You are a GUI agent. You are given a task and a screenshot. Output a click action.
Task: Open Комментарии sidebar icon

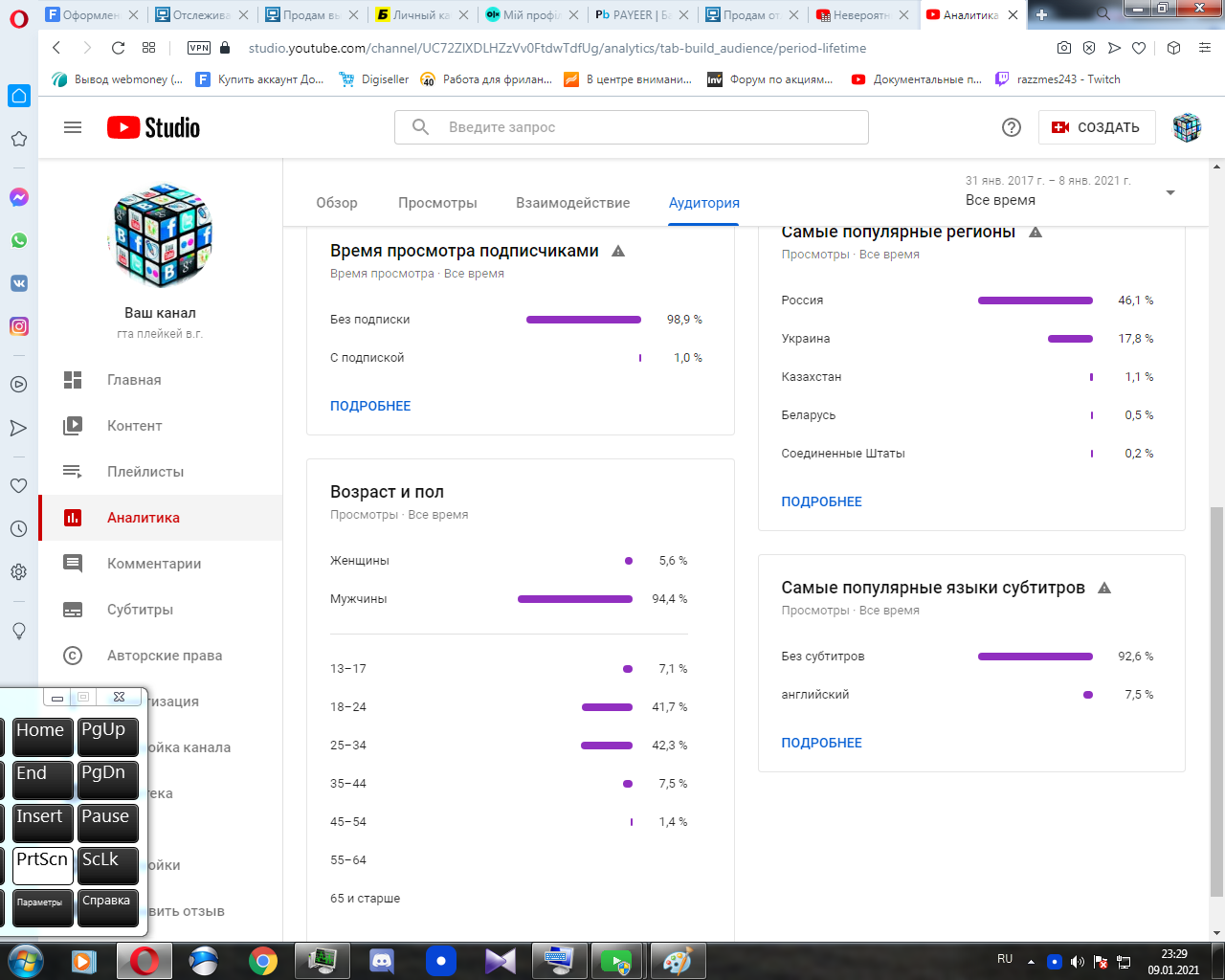73,564
